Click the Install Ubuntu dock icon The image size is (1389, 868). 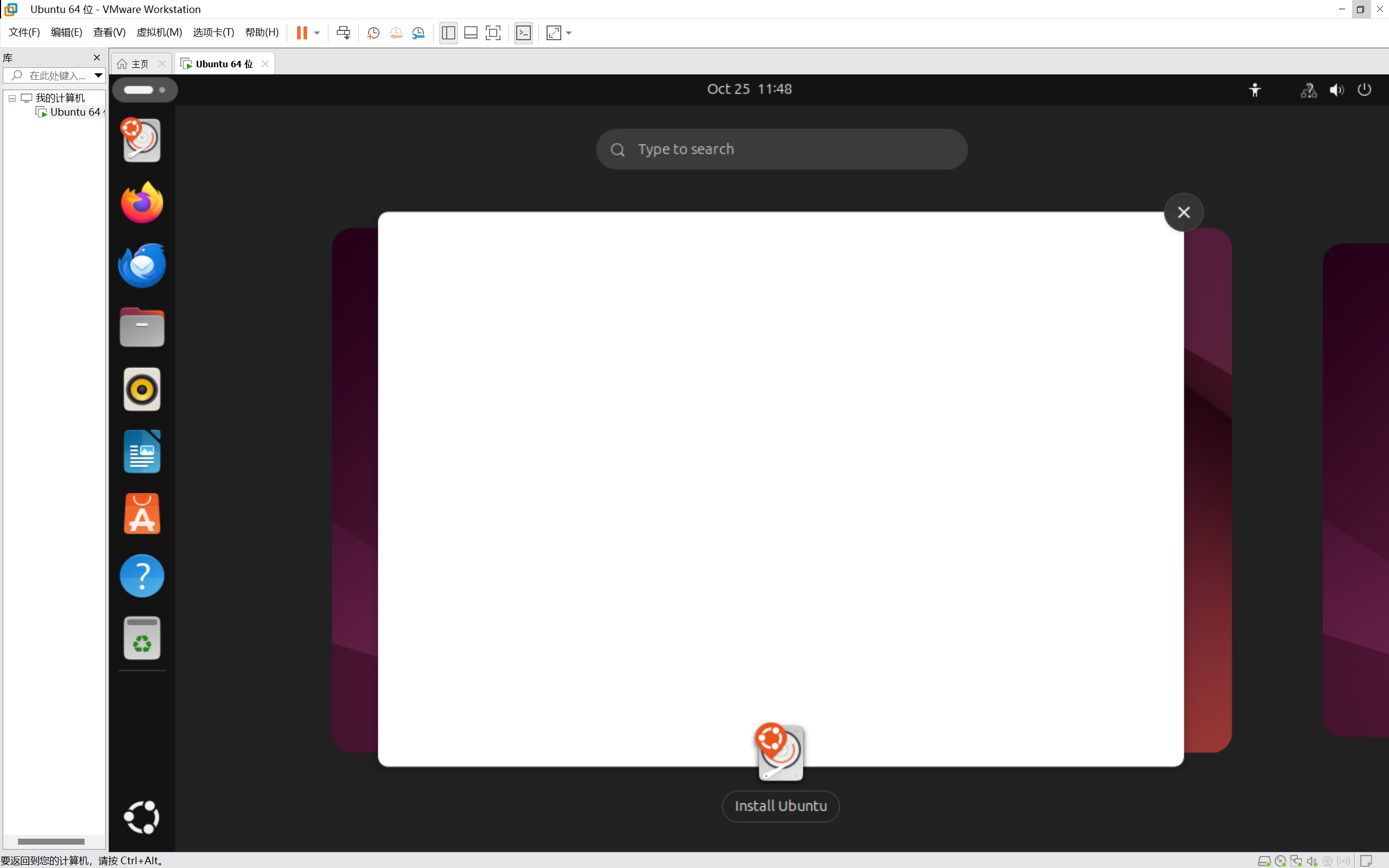click(x=141, y=140)
